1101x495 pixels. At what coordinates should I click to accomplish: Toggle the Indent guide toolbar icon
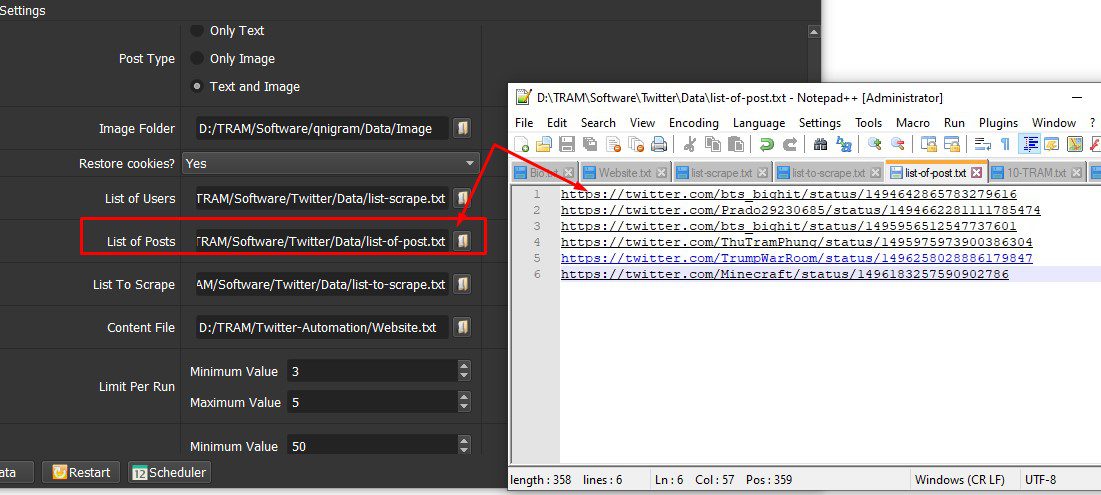[x=1029, y=145]
